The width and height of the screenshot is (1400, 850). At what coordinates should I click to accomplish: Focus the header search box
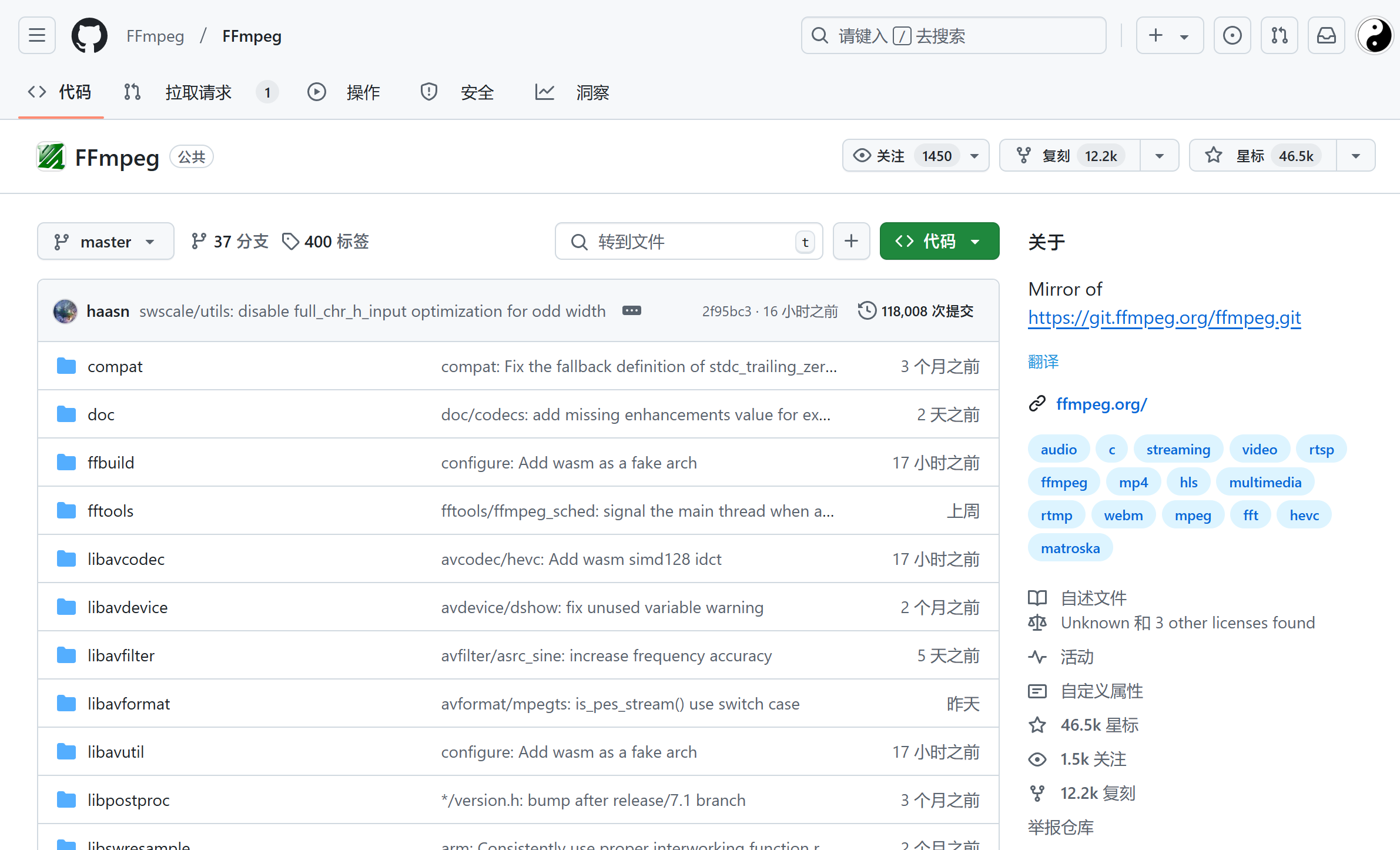tap(953, 36)
